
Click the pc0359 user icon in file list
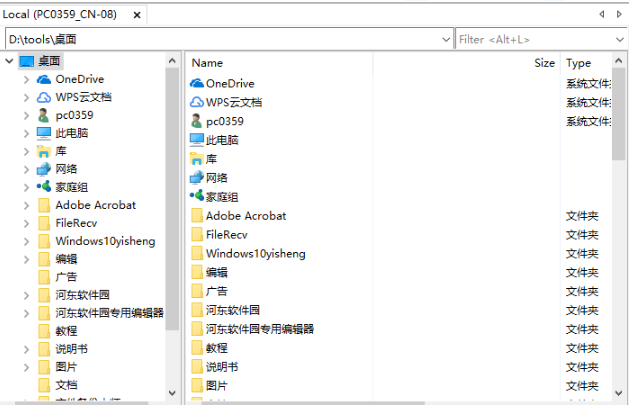tap(196, 121)
